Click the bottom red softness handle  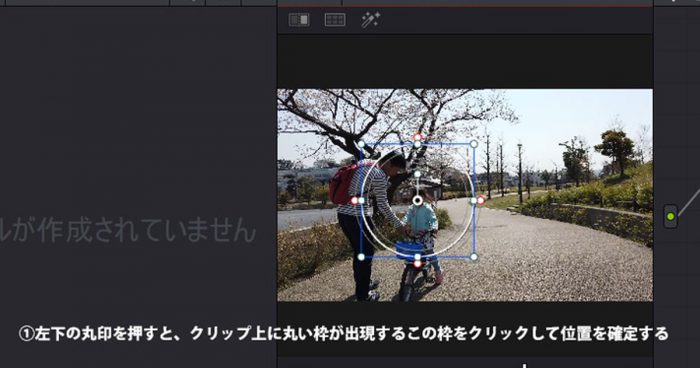417,264
